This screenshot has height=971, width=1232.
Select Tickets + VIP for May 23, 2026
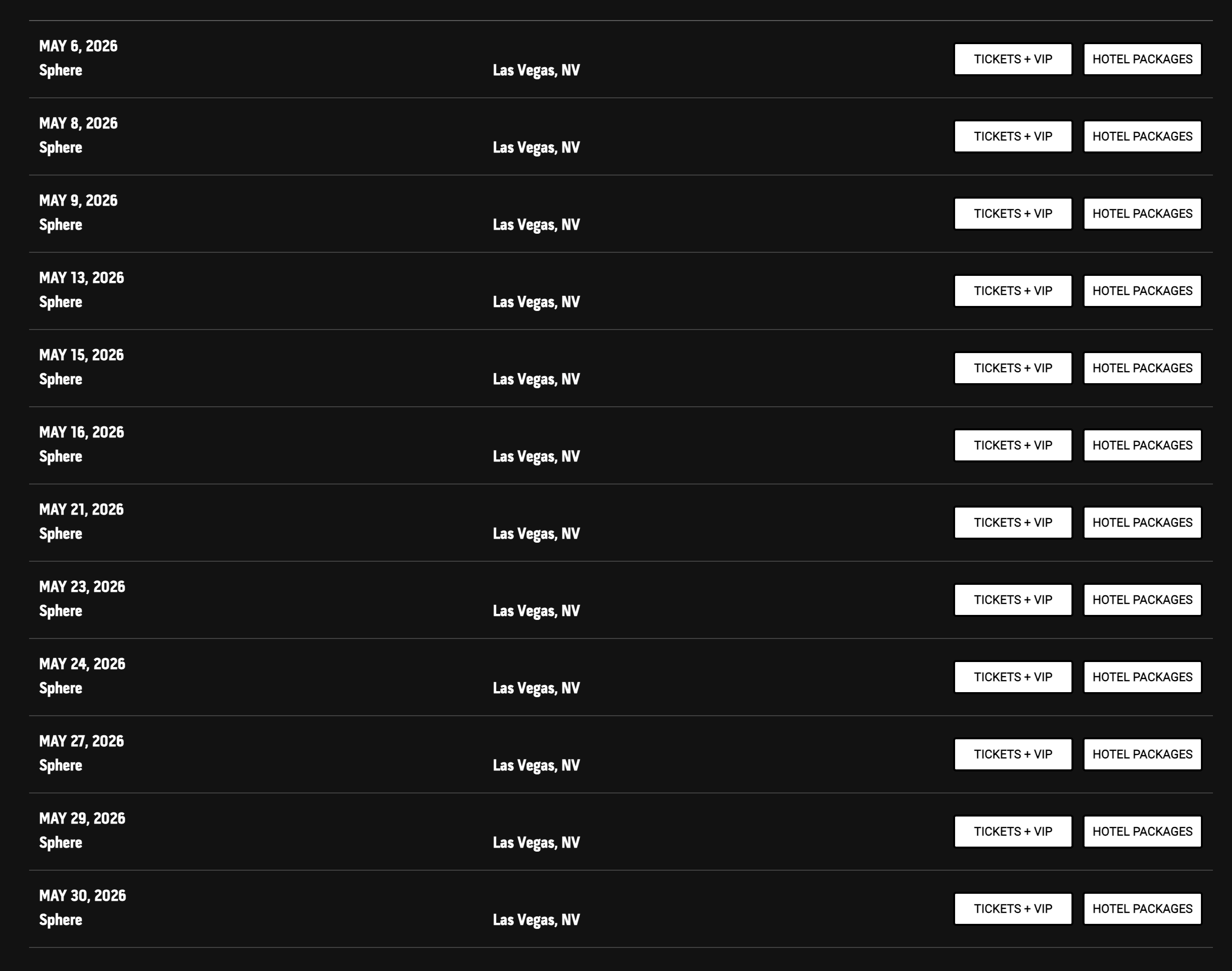click(x=1013, y=600)
